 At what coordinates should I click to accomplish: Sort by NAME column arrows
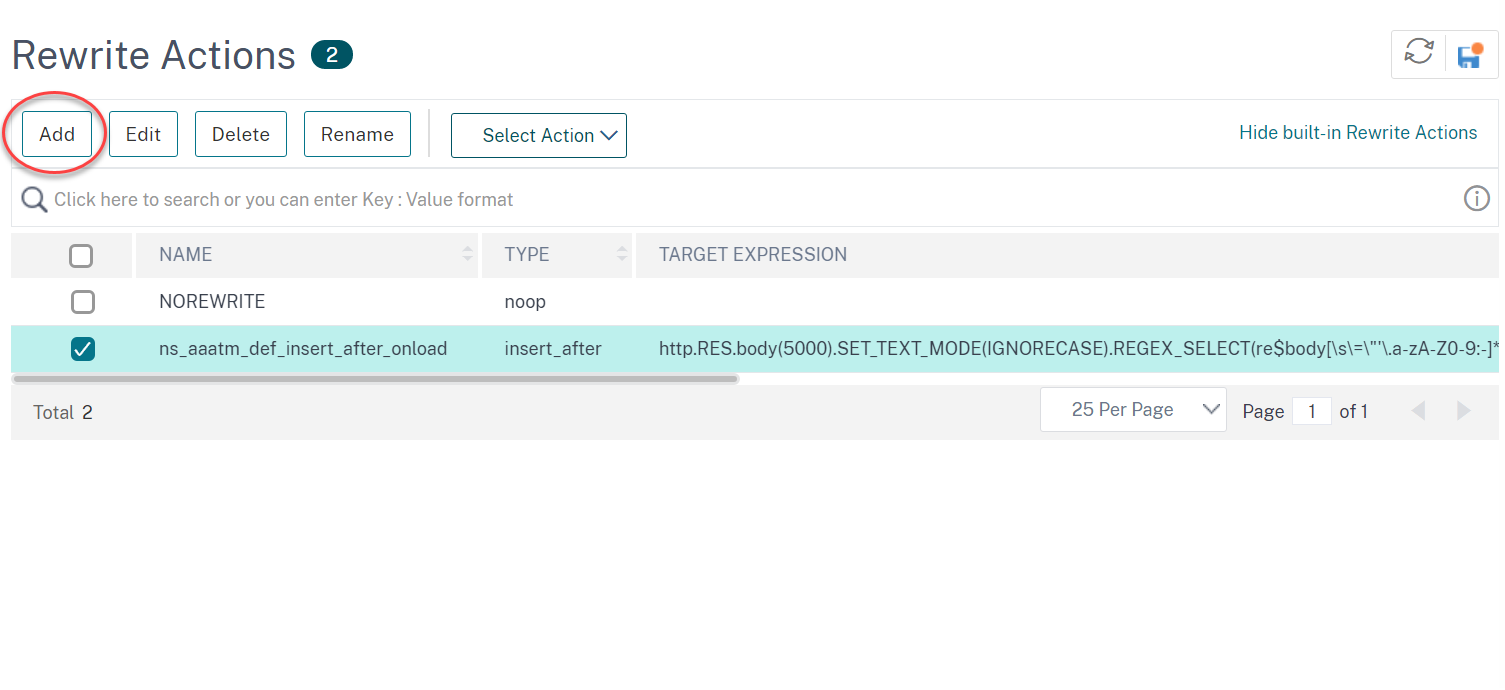pyautogui.click(x=467, y=255)
